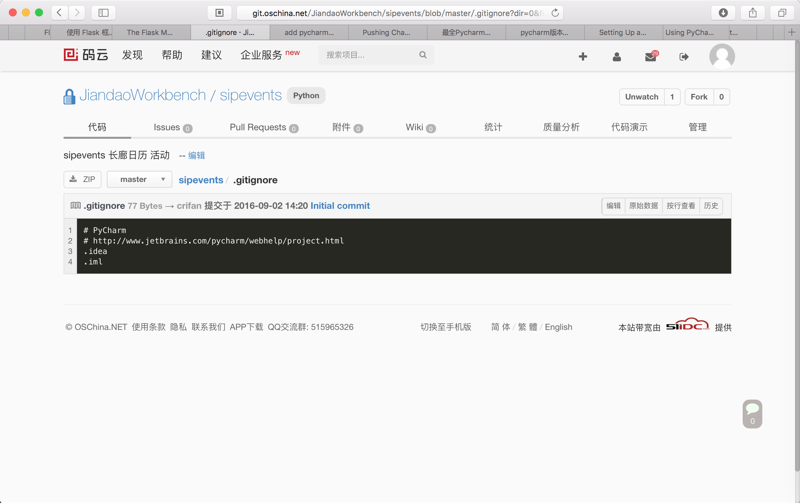
Task: Switch to the Pushing Cha... tab
Action: pos(386,32)
